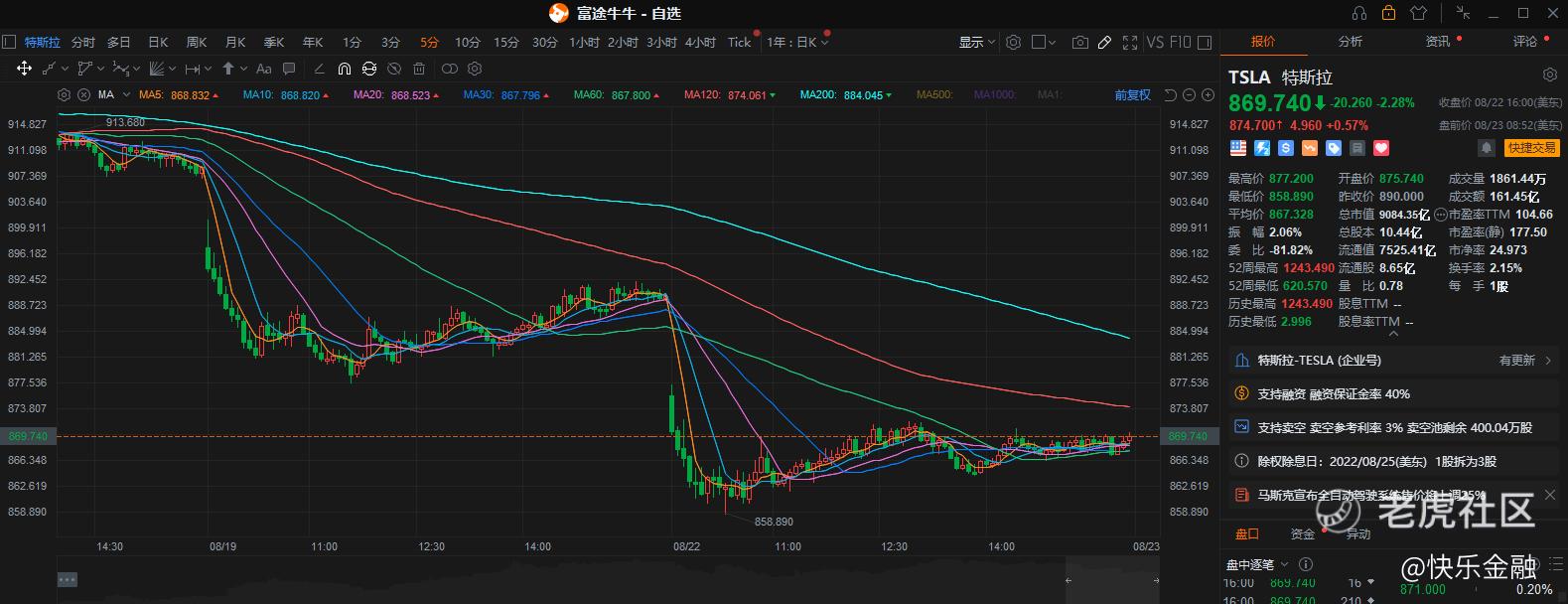Switch to the 日K timeframe tab
Viewport: 1568px width, 604px height.
tap(158, 42)
